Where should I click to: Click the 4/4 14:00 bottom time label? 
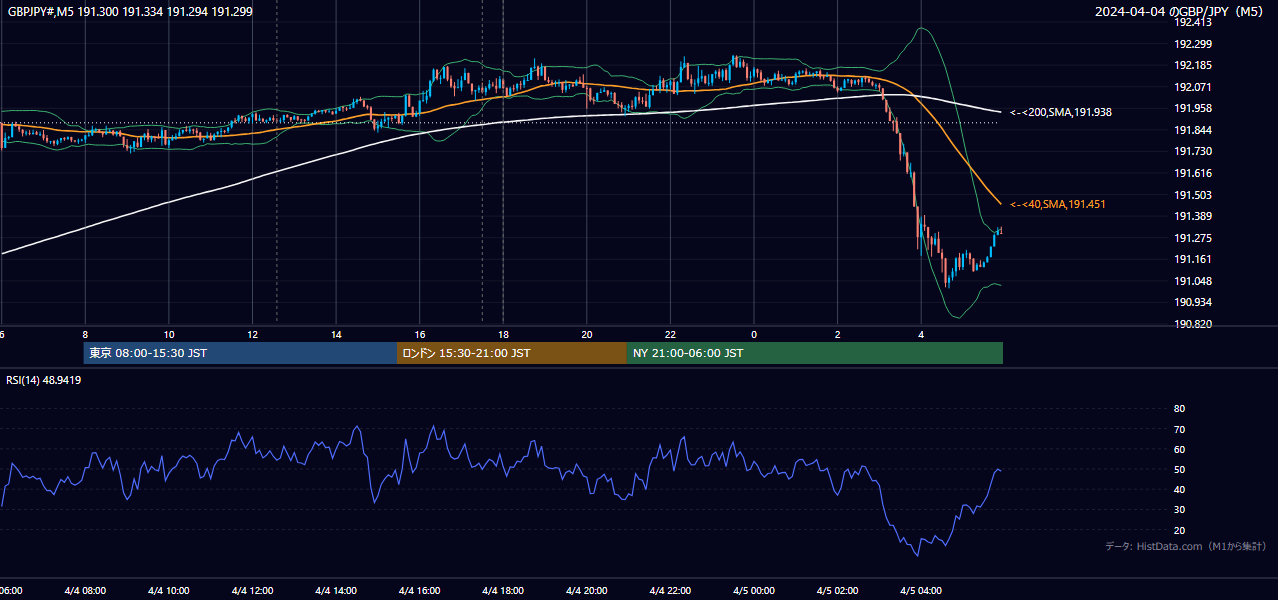[336, 591]
